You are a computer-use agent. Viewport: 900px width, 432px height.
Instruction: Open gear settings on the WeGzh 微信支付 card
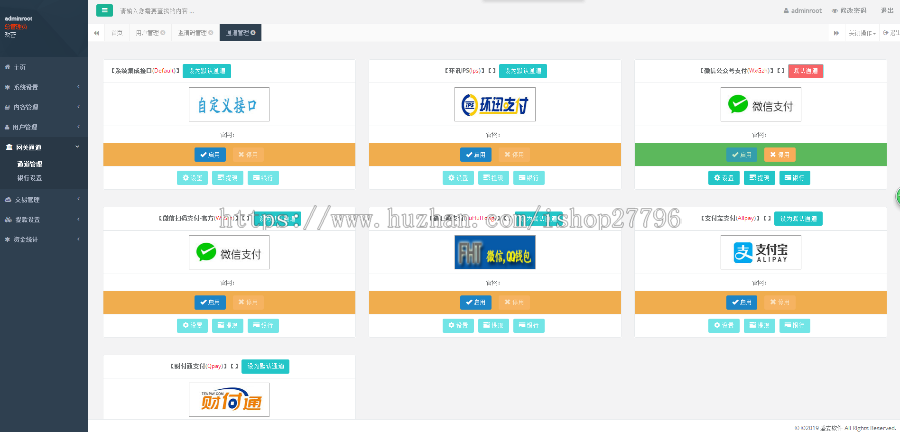(724, 178)
